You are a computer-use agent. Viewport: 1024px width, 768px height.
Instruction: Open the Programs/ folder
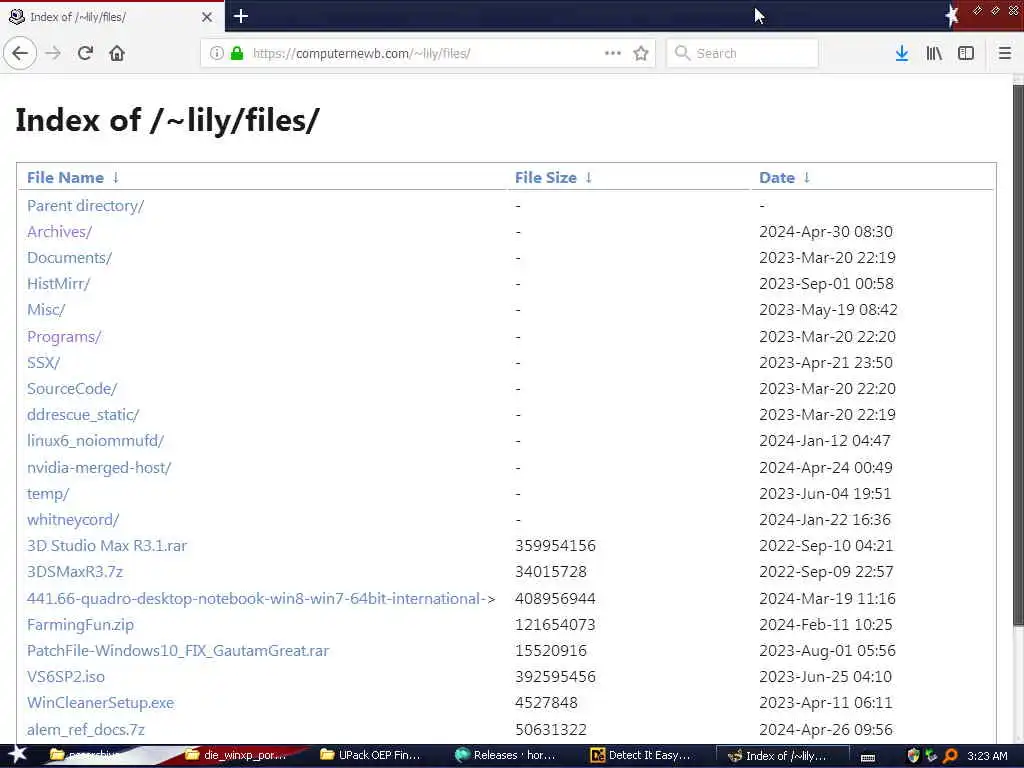[64, 337]
